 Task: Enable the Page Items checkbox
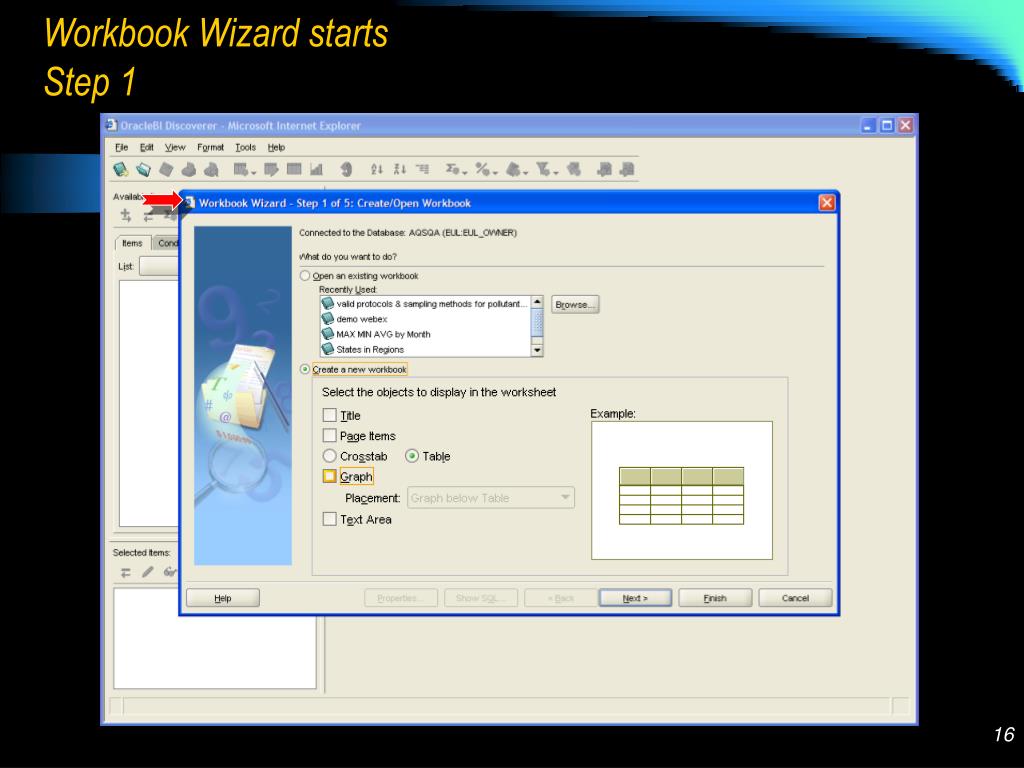tap(330, 436)
